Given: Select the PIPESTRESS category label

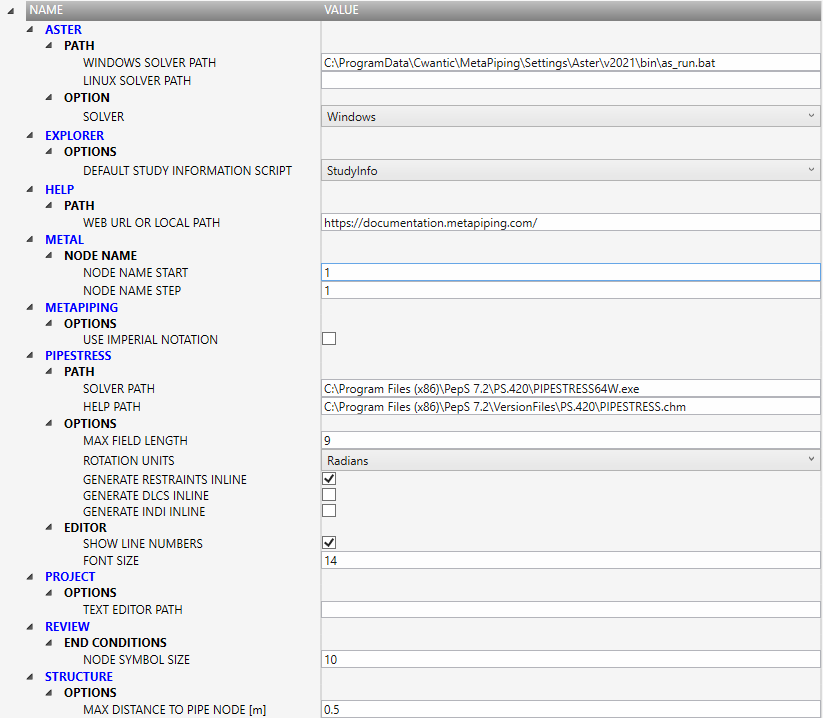Looking at the screenshot, I should 78,355.
